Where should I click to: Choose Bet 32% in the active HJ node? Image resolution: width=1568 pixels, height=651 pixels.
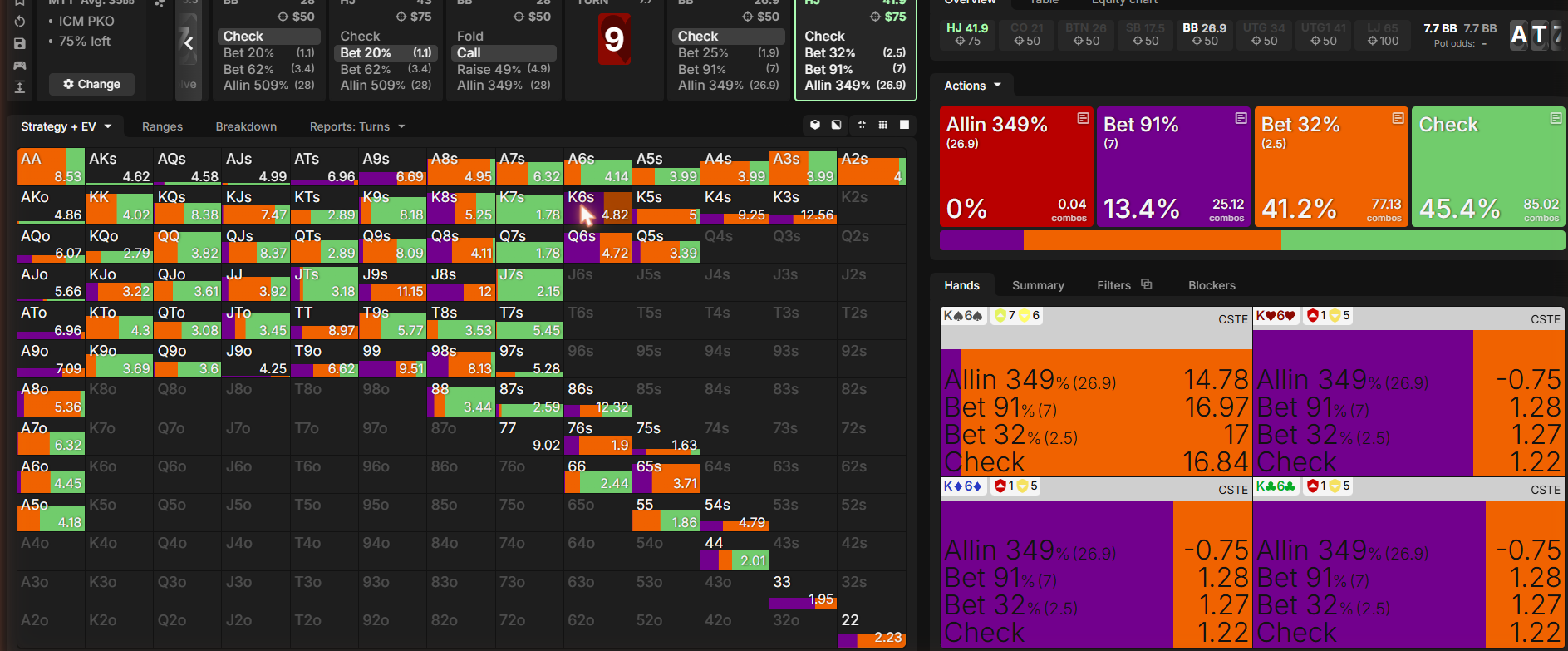click(855, 52)
